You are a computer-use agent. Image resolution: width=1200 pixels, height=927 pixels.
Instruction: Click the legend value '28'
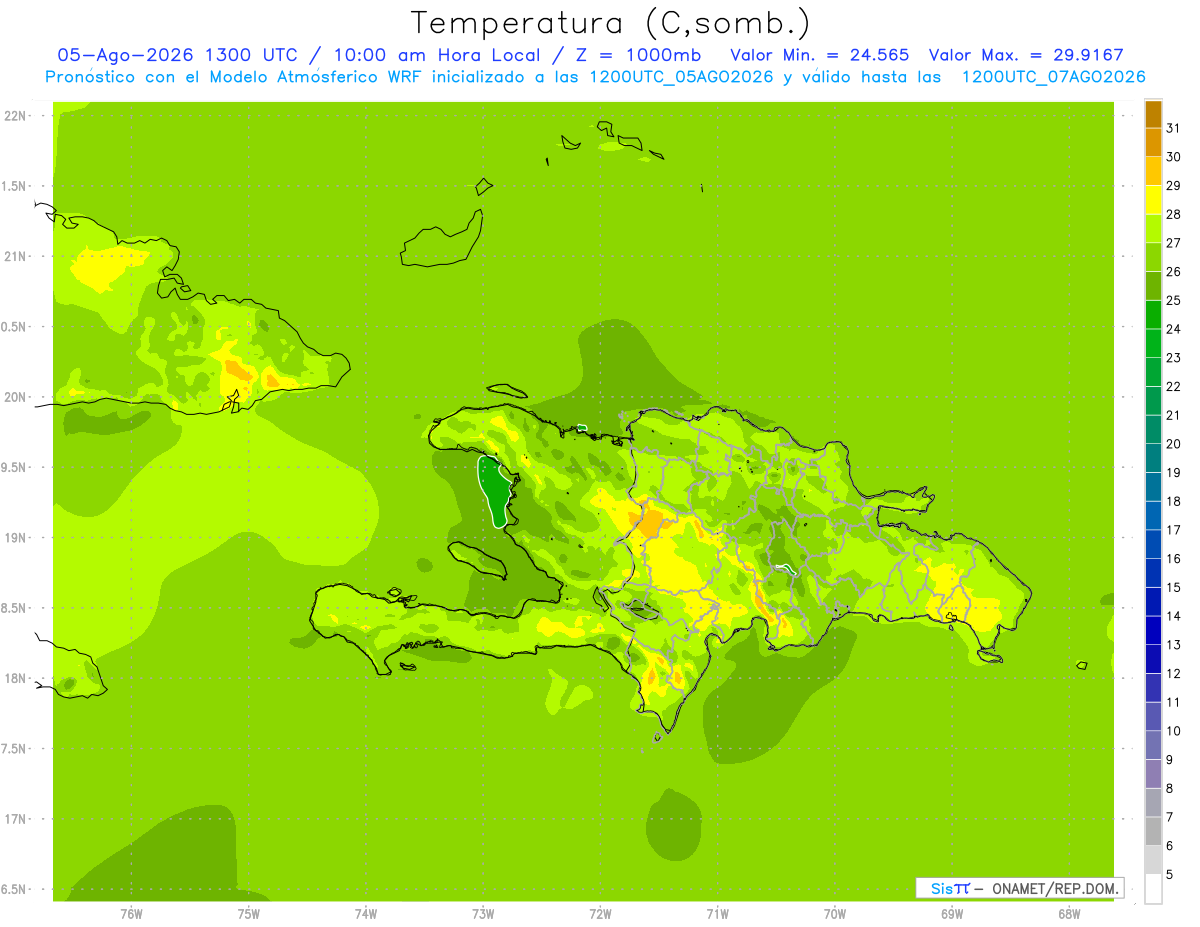pyautogui.click(x=1173, y=214)
